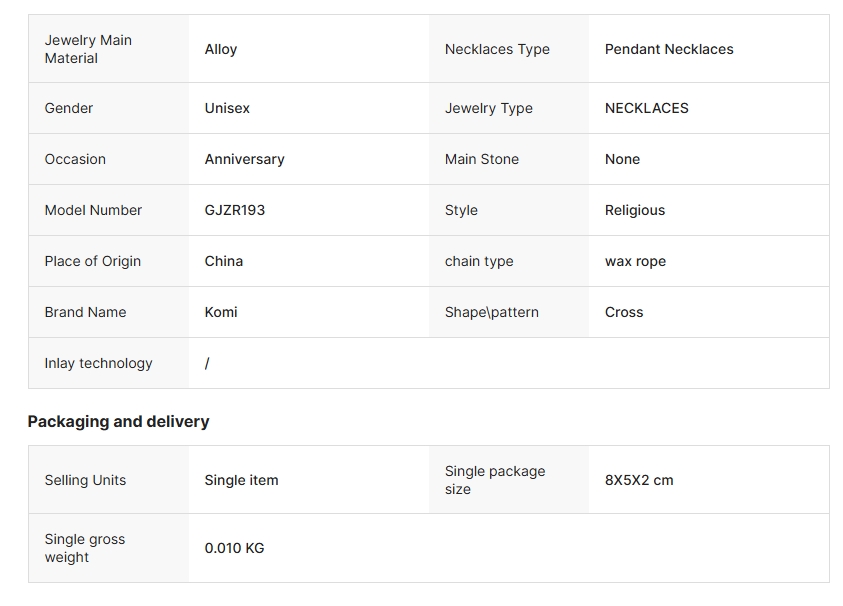Screen dimensions: 843x606
Task: Click the Single gross weight label
Action: tap(84, 548)
